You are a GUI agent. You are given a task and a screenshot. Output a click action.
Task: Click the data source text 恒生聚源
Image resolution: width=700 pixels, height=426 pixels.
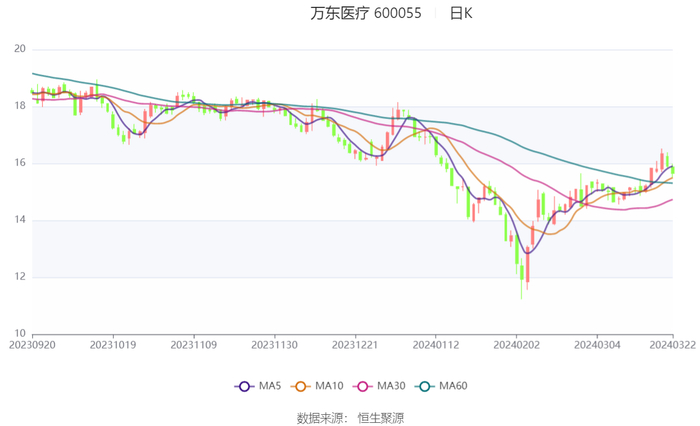point(381,418)
